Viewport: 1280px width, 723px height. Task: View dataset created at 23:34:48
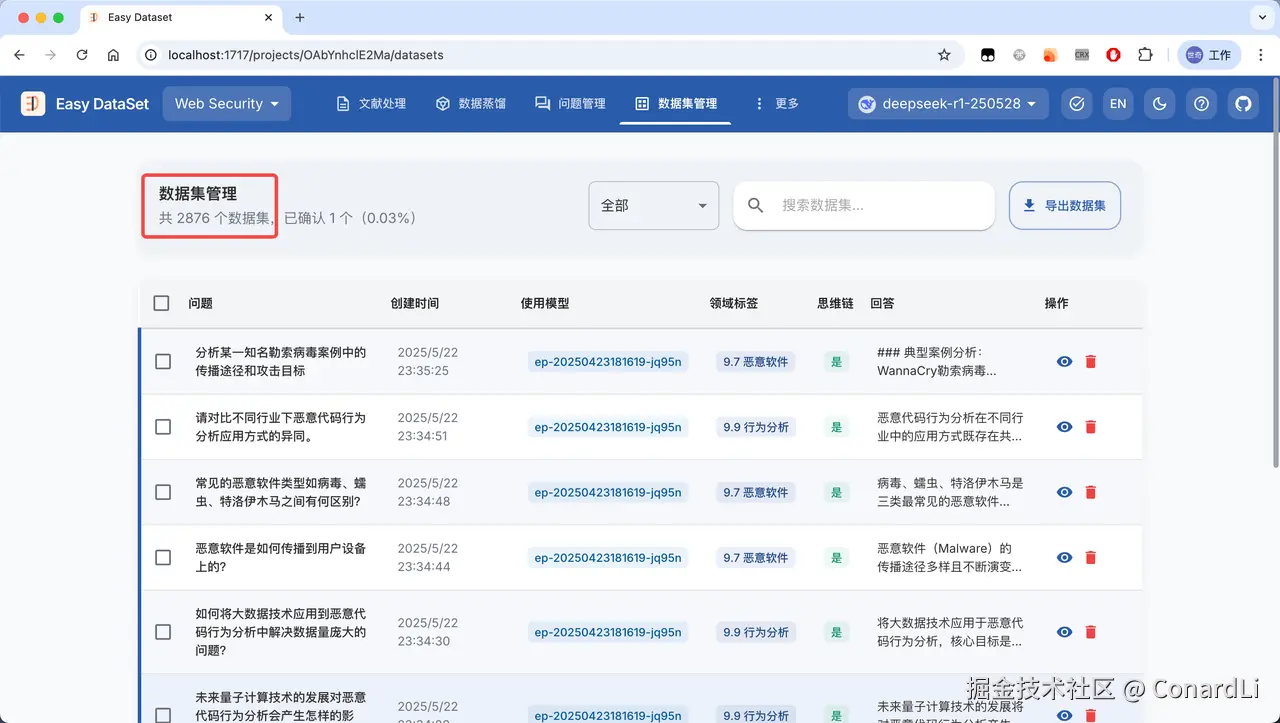click(x=1064, y=492)
